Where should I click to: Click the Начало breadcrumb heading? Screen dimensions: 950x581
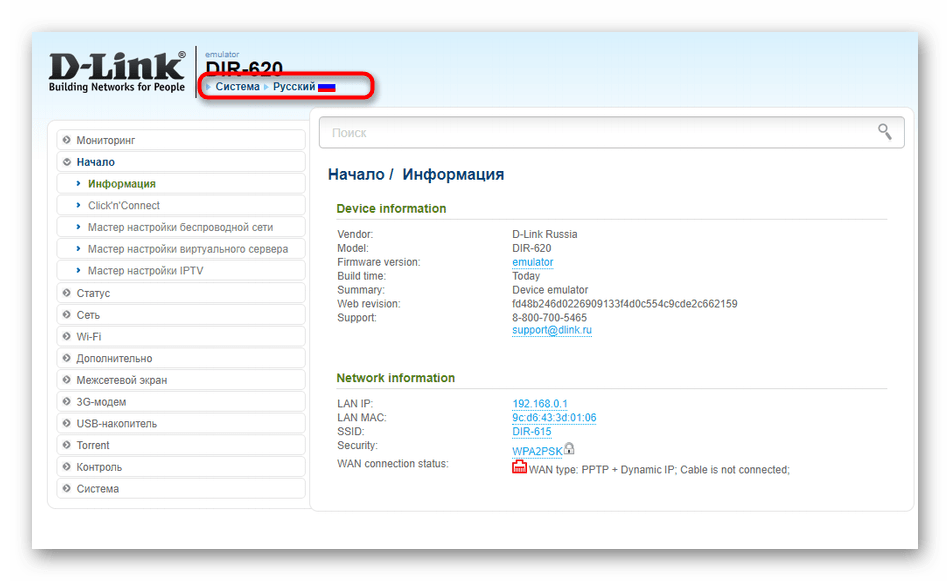click(356, 174)
